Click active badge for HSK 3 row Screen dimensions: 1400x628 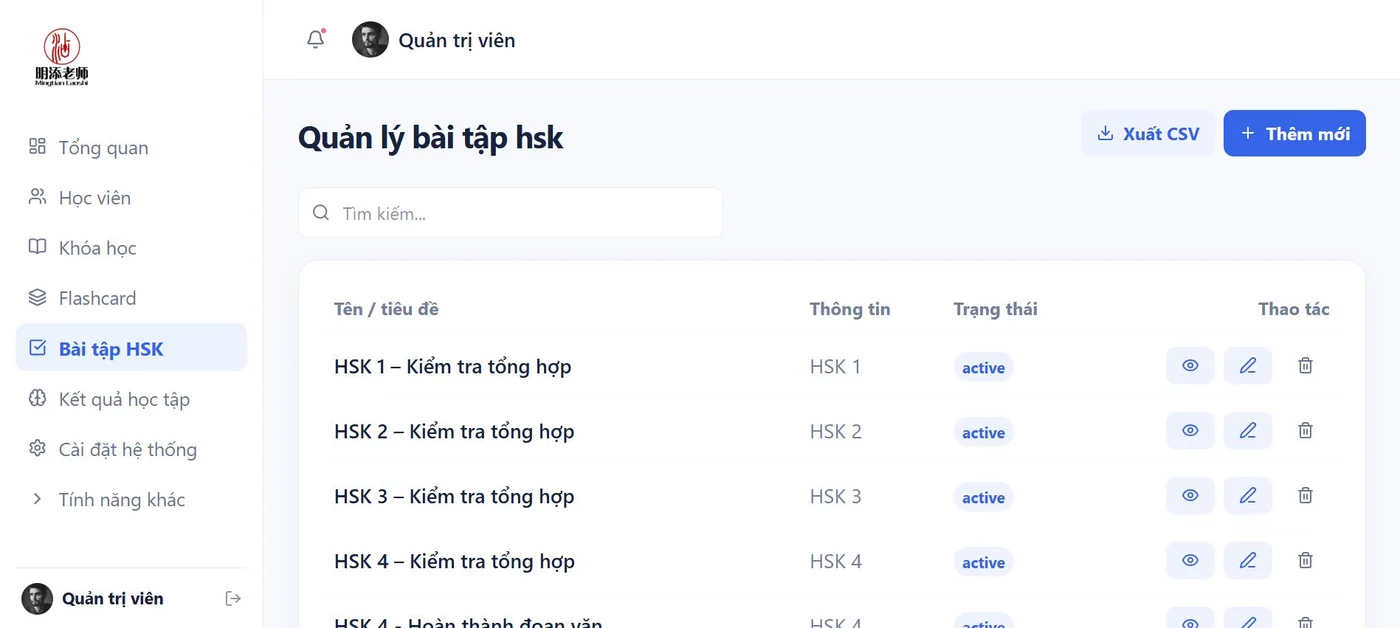[983, 498]
